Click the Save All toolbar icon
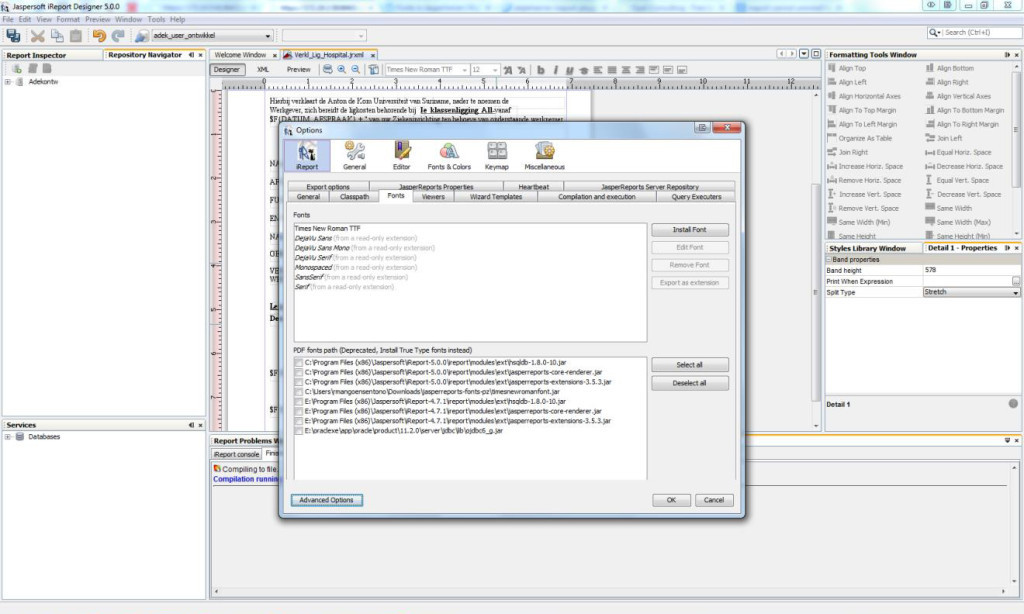1024x614 pixels. pos(13,35)
